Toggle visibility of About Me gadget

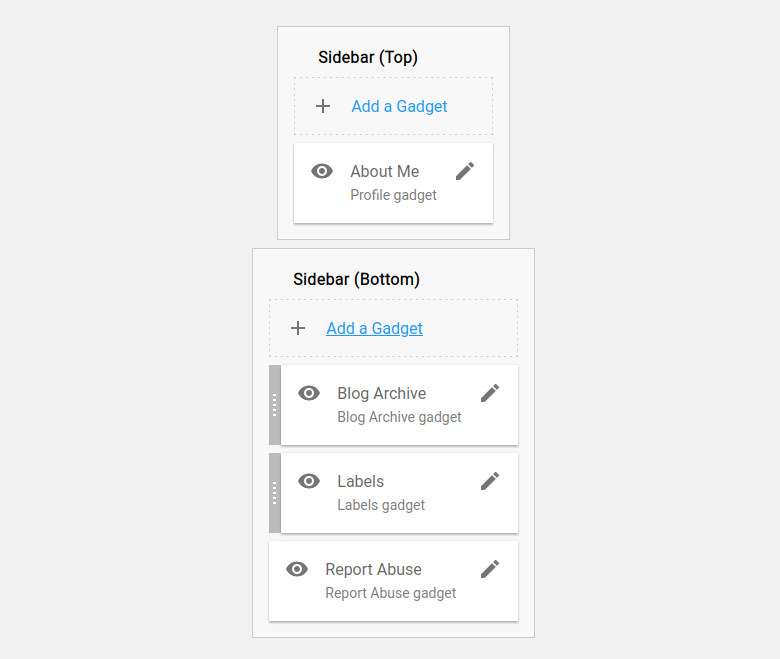click(322, 171)
